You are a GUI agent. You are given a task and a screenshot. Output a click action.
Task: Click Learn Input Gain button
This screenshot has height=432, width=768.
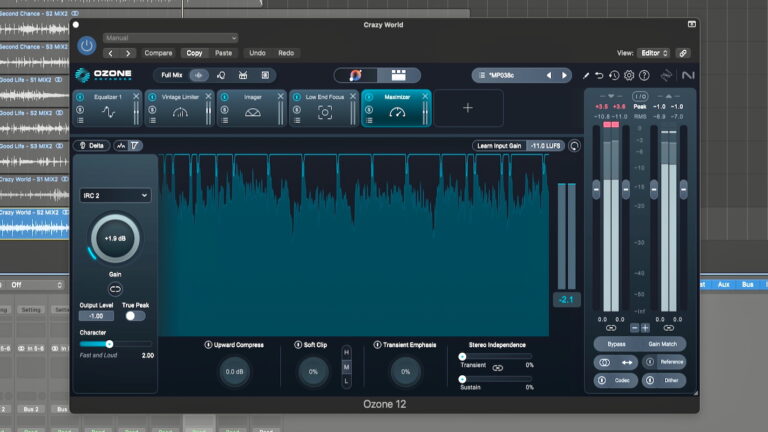click(x=499, y=145)
